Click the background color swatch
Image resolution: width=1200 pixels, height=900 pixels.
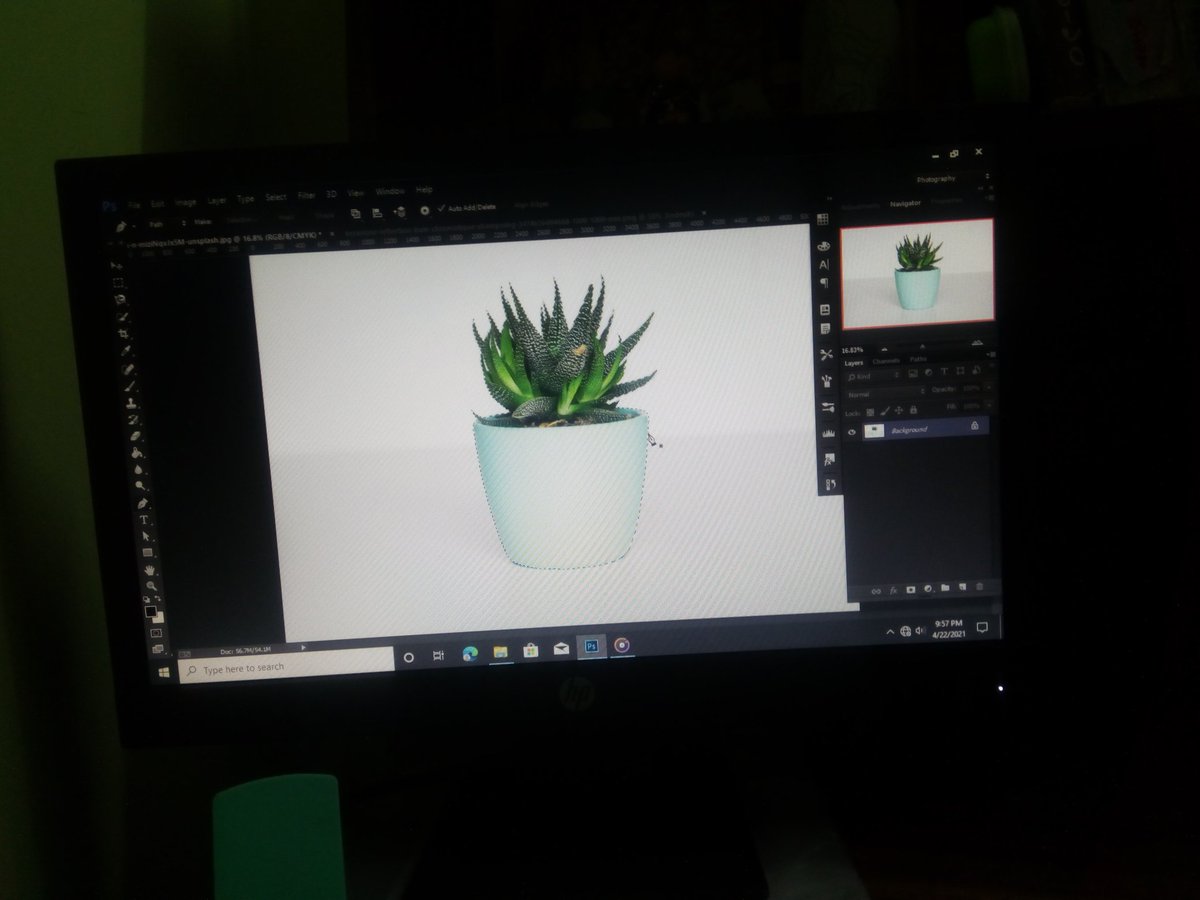[158, 618]
